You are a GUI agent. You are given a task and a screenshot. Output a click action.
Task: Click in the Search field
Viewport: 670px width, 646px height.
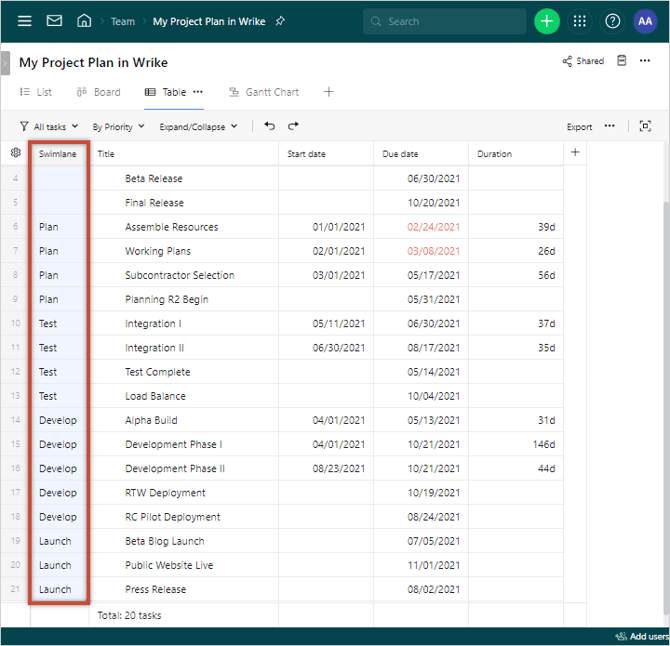click(x=450, y=21)
